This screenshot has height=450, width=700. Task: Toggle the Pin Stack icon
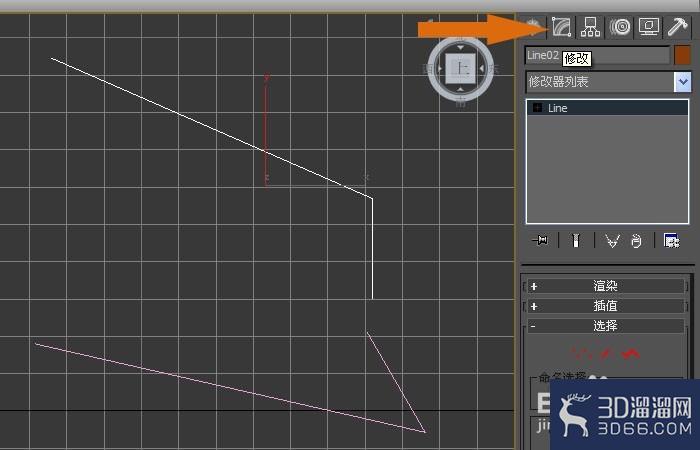click(540, 241)
